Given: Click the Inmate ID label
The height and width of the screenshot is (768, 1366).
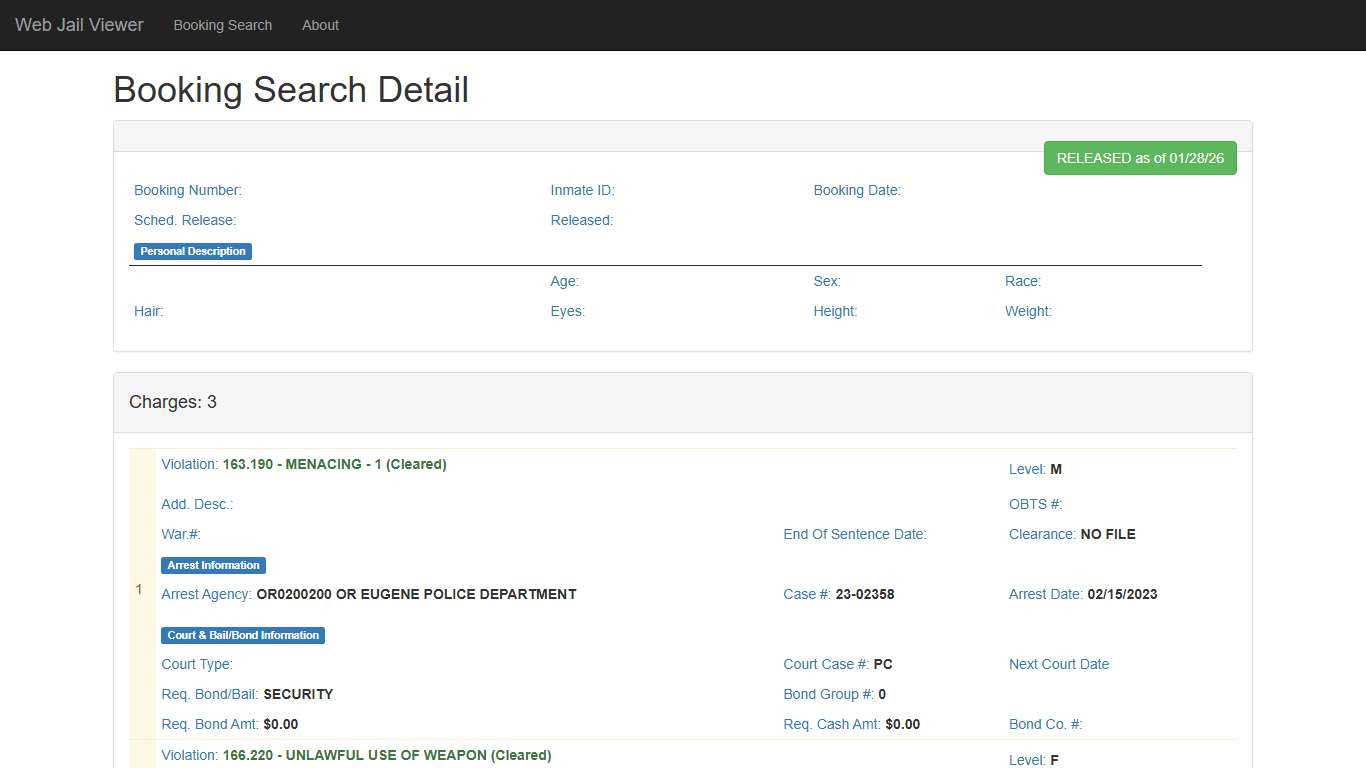Looking at the screenshot, I should point(582,190).
